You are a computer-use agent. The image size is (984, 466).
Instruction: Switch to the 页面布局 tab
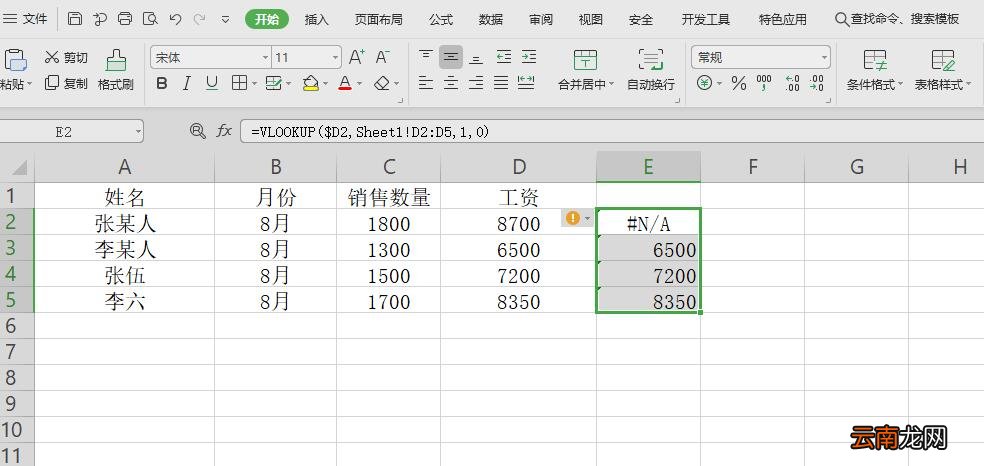point(378,19)
